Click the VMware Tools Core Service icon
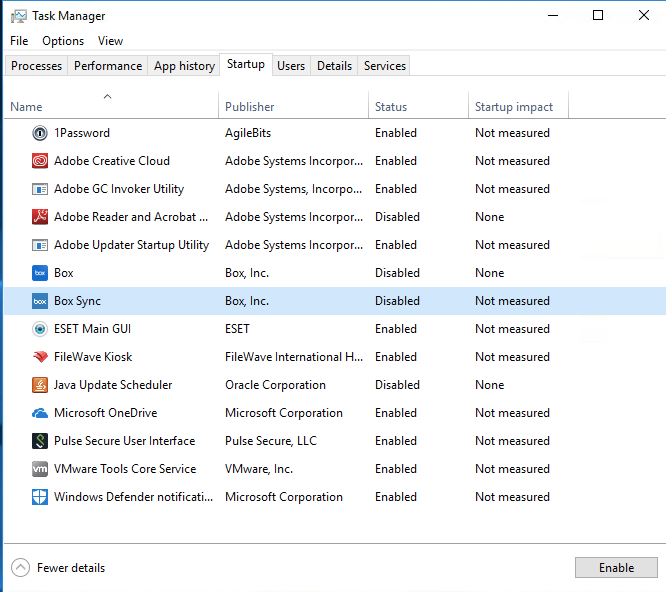Screen dimensions: 666x592 (x=40, y=469)
